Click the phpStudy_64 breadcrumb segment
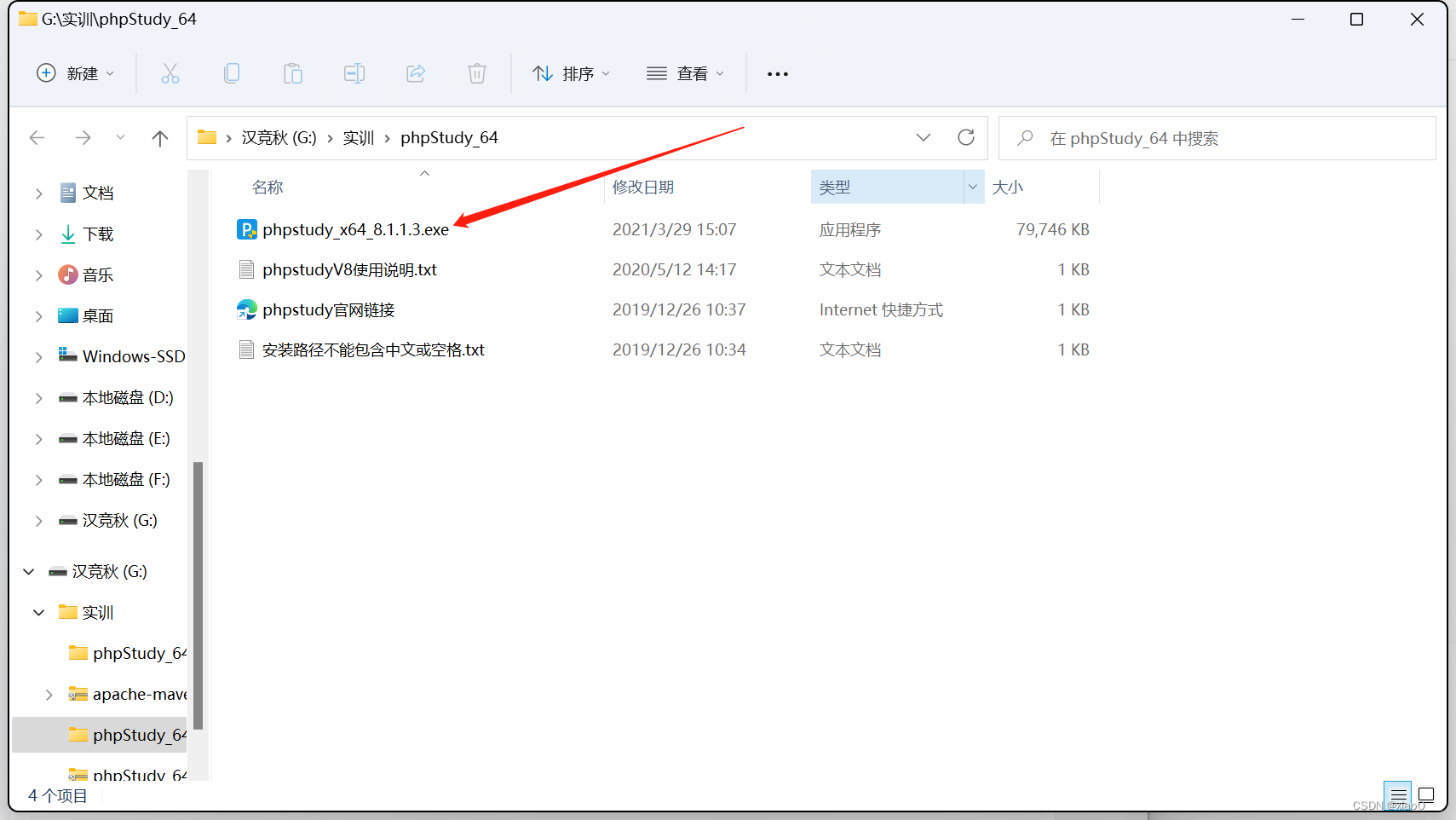The width and height of the screenshot is (1456, 820). pos(449,137)
